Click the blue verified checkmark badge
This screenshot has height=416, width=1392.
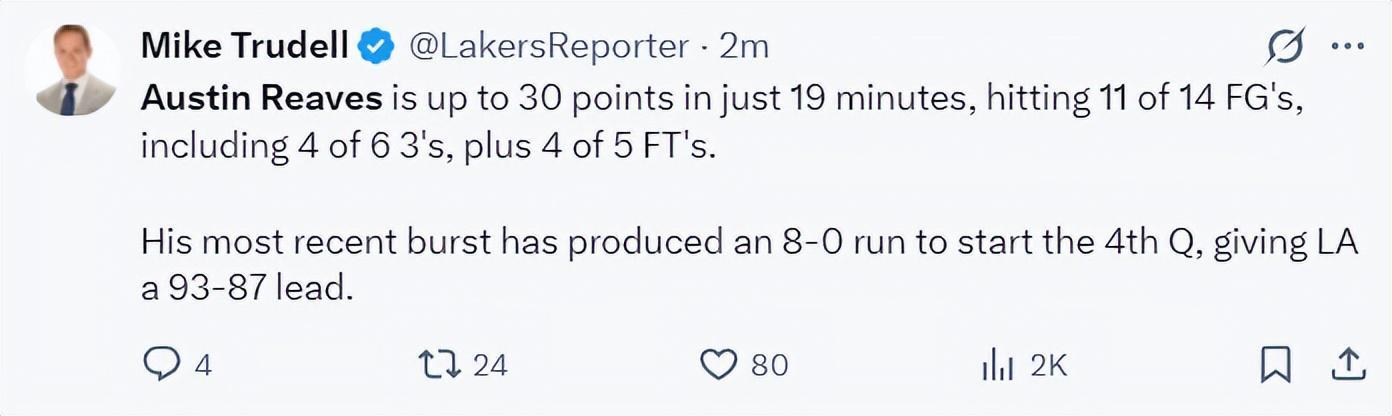tap(376, 47)
